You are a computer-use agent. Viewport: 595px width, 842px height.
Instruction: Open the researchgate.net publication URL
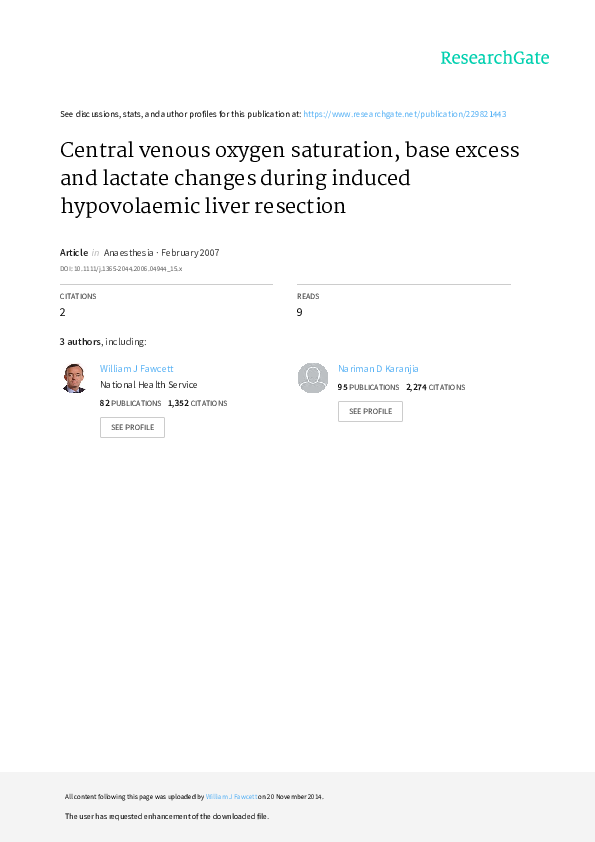pyautogui.click(x=404, y=114)
